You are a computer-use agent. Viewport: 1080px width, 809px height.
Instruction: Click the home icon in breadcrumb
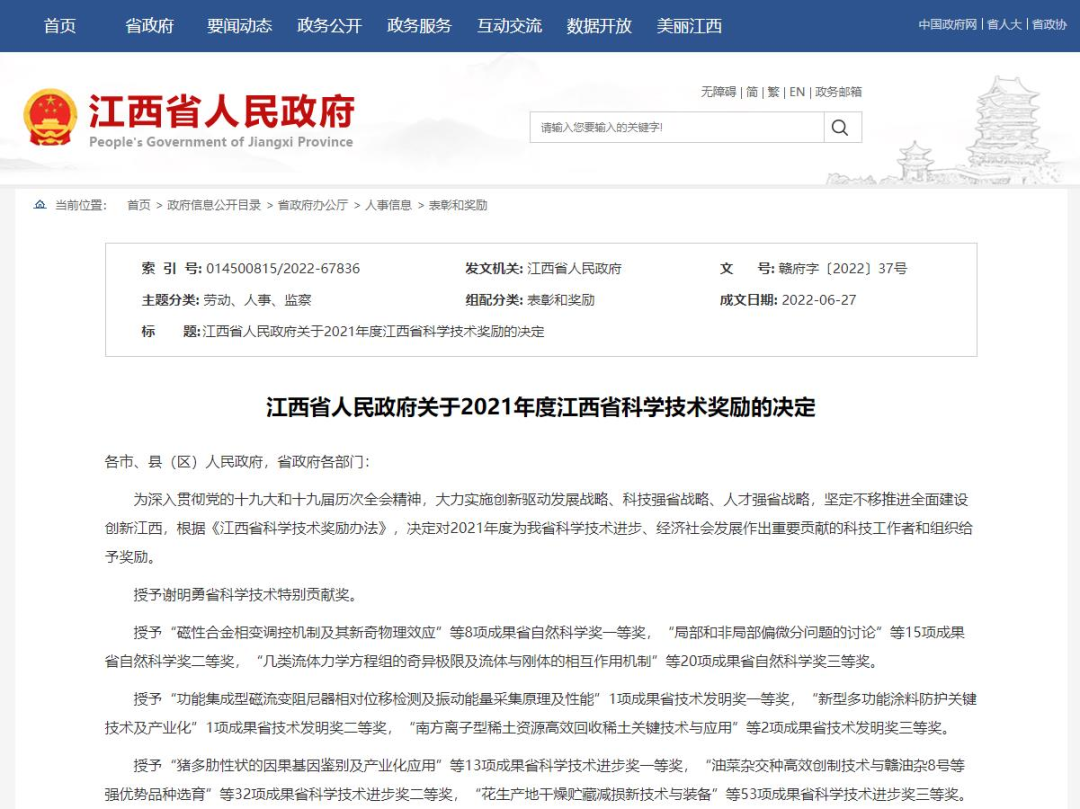[40, 205]
